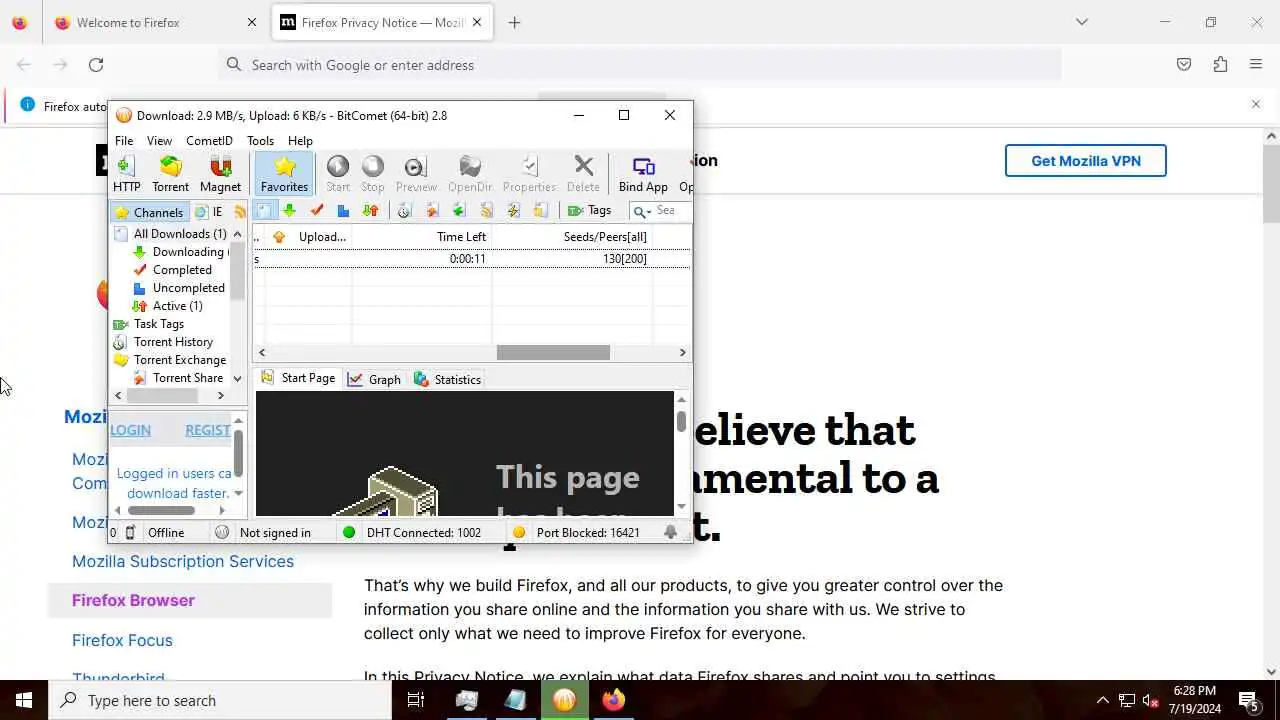Reload the page in Firefox

96,65
